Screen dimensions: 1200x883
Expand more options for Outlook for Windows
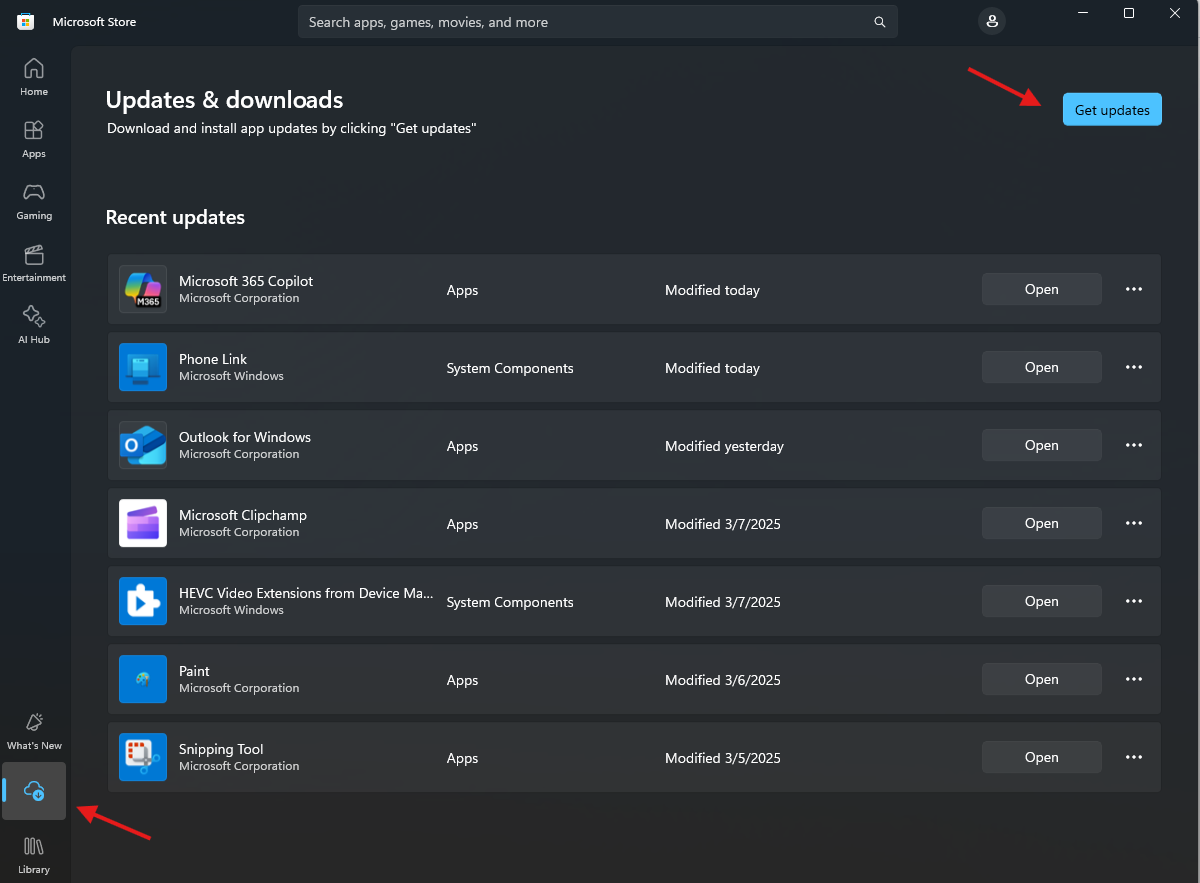[x=1134, y=445]
